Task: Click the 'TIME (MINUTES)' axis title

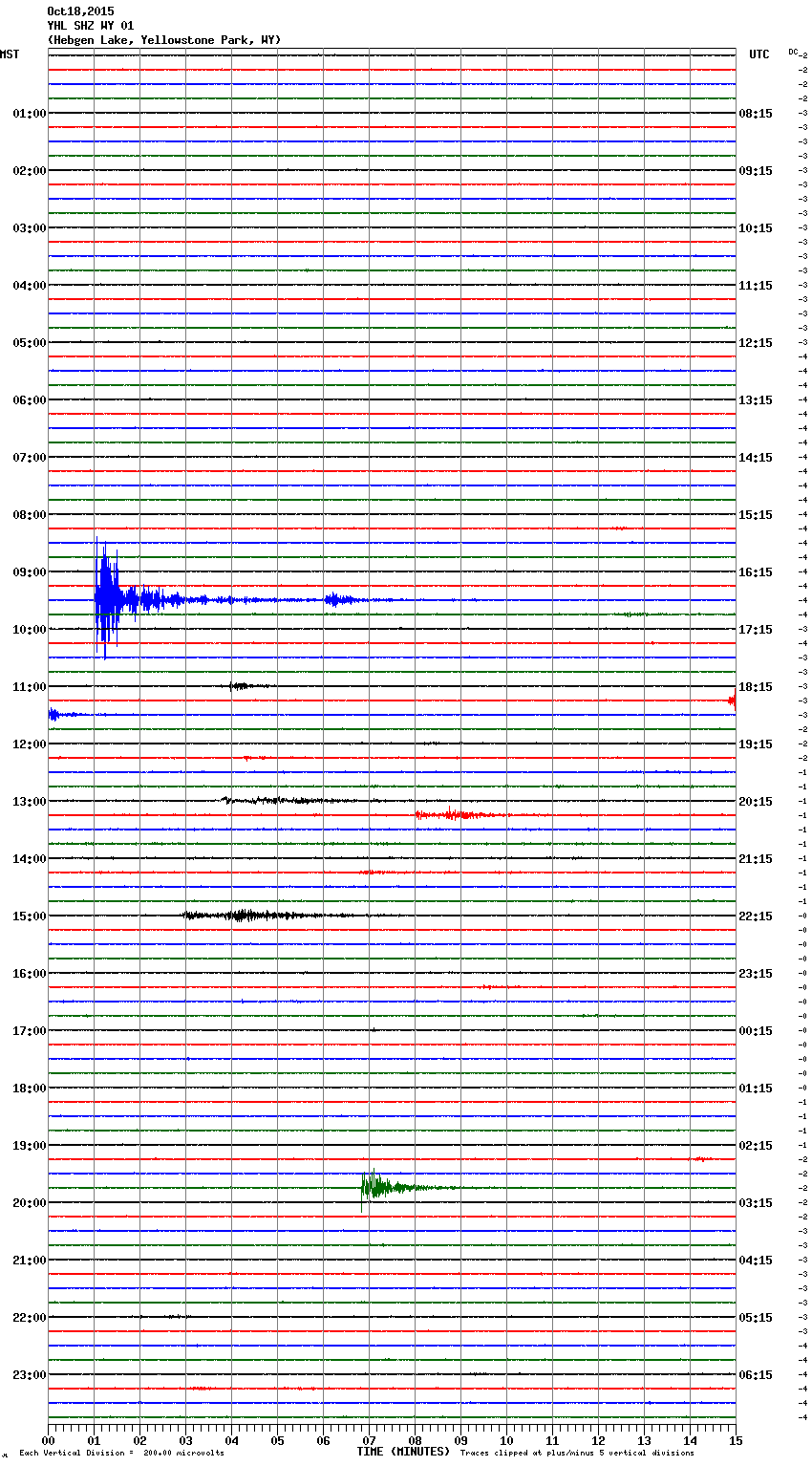Action: tap(403, 1452)
